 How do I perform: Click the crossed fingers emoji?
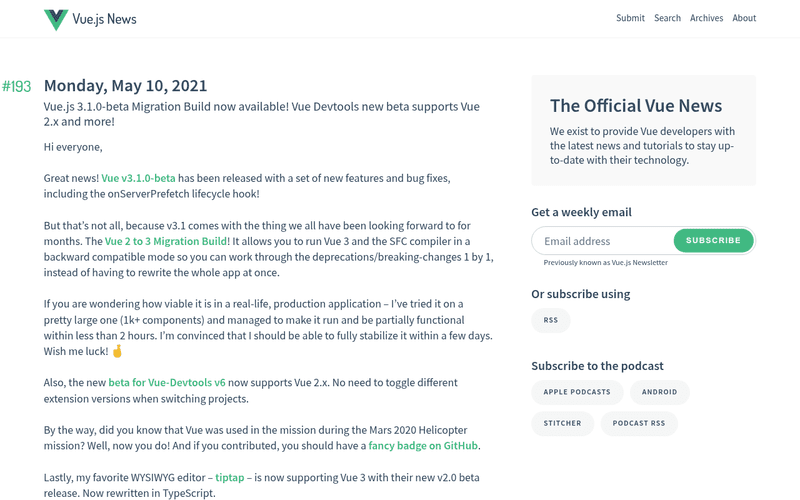click(x=117, y=351)
